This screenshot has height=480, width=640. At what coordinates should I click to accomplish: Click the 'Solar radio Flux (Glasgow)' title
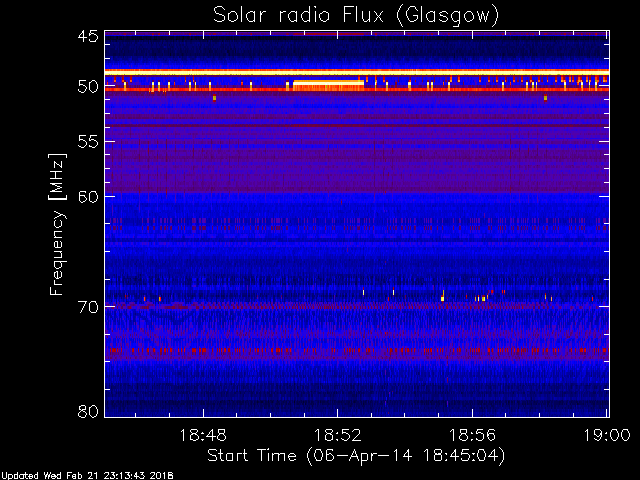pyautogui.click(x=356, y=16)
